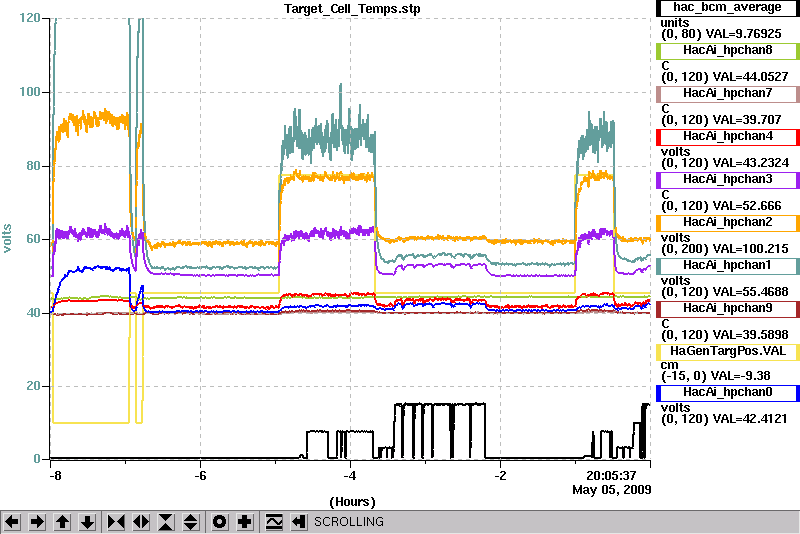Click the -4 x-axis tick label

[x=349, y=476]
